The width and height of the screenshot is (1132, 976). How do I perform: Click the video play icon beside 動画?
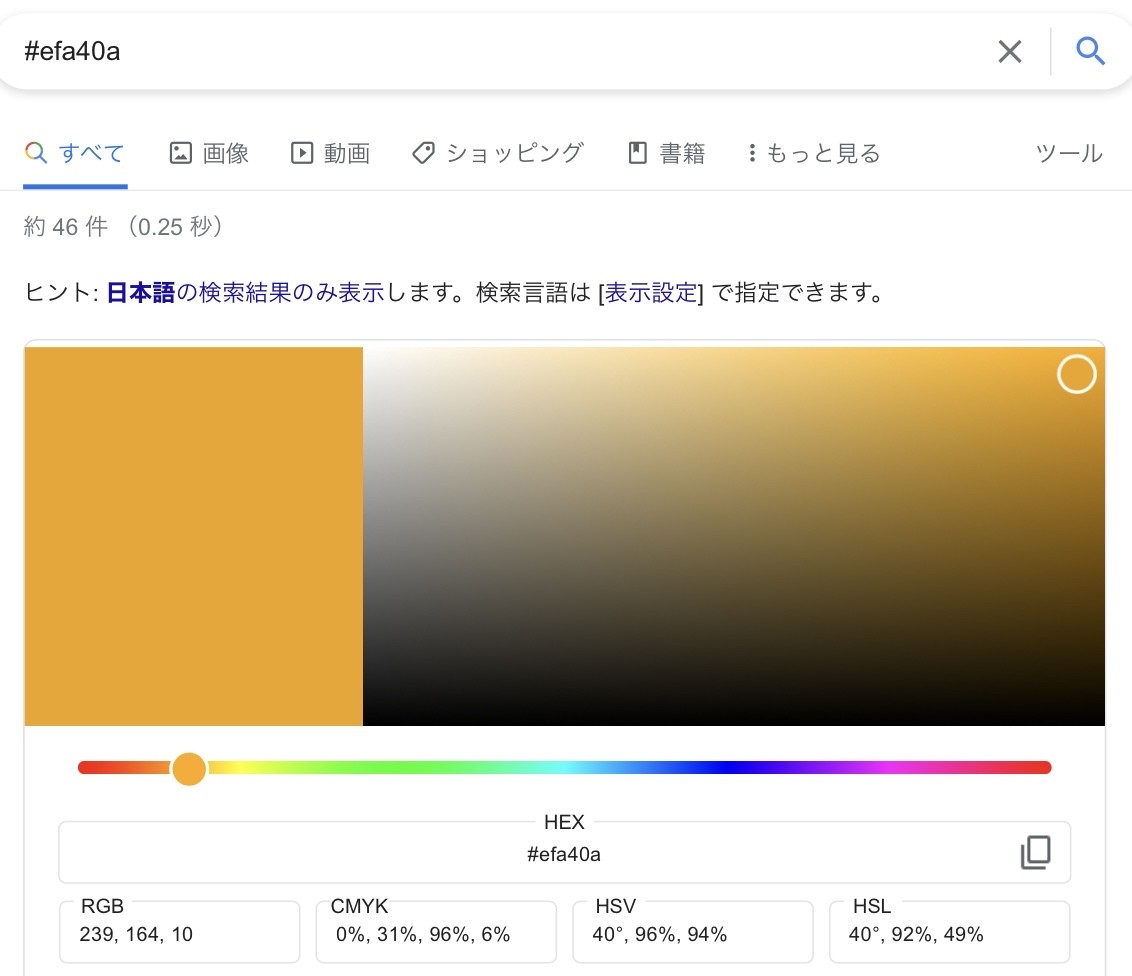tap(301, 153)
